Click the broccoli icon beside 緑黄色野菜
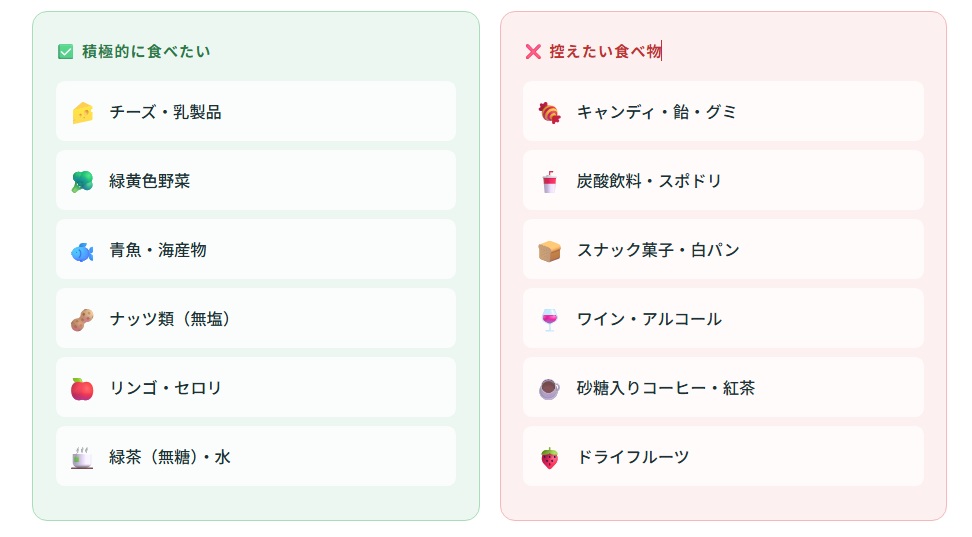 point(82,181)
